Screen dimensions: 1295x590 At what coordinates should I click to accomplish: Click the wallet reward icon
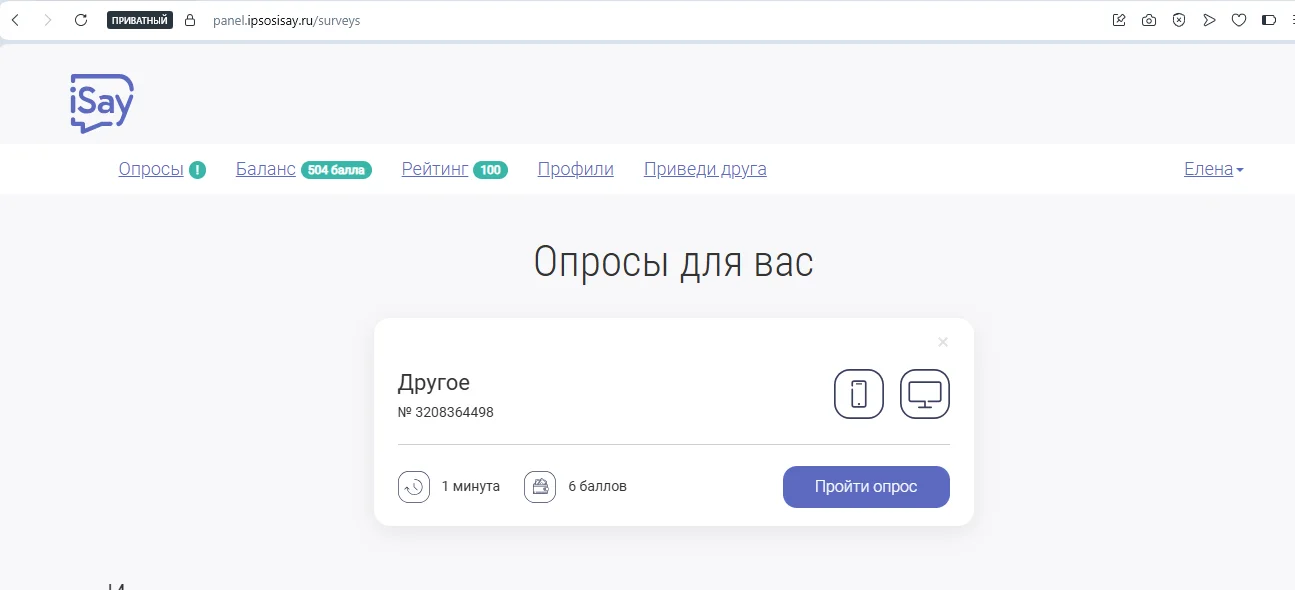[x=540, y=487]
